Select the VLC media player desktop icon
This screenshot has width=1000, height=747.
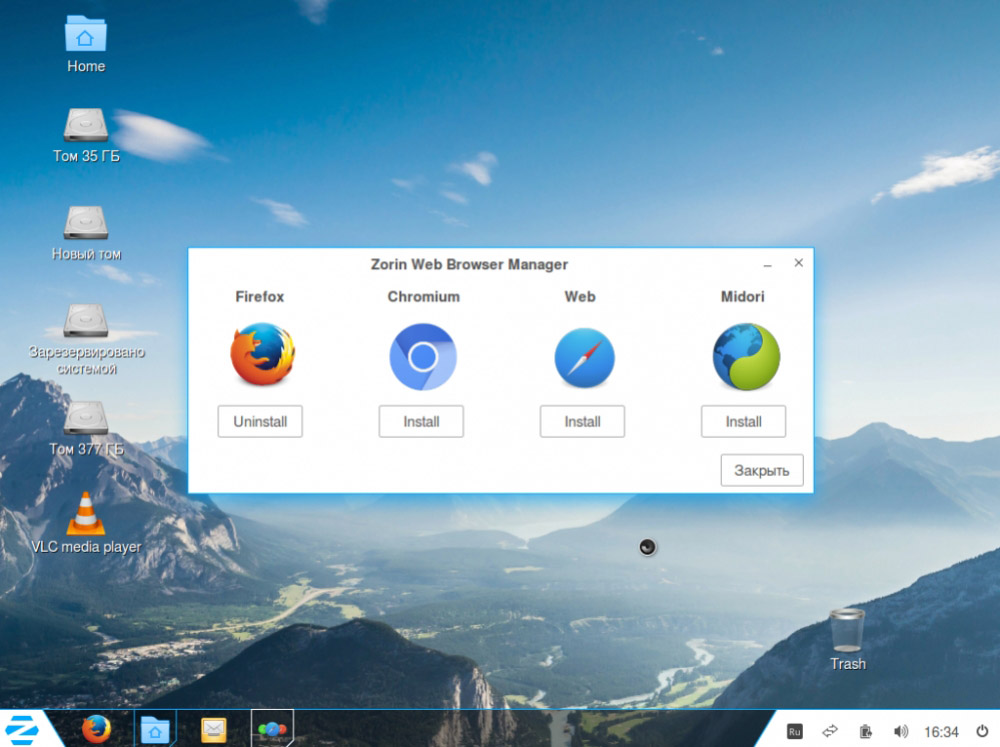pyautogui.click(x=86, y=524)
